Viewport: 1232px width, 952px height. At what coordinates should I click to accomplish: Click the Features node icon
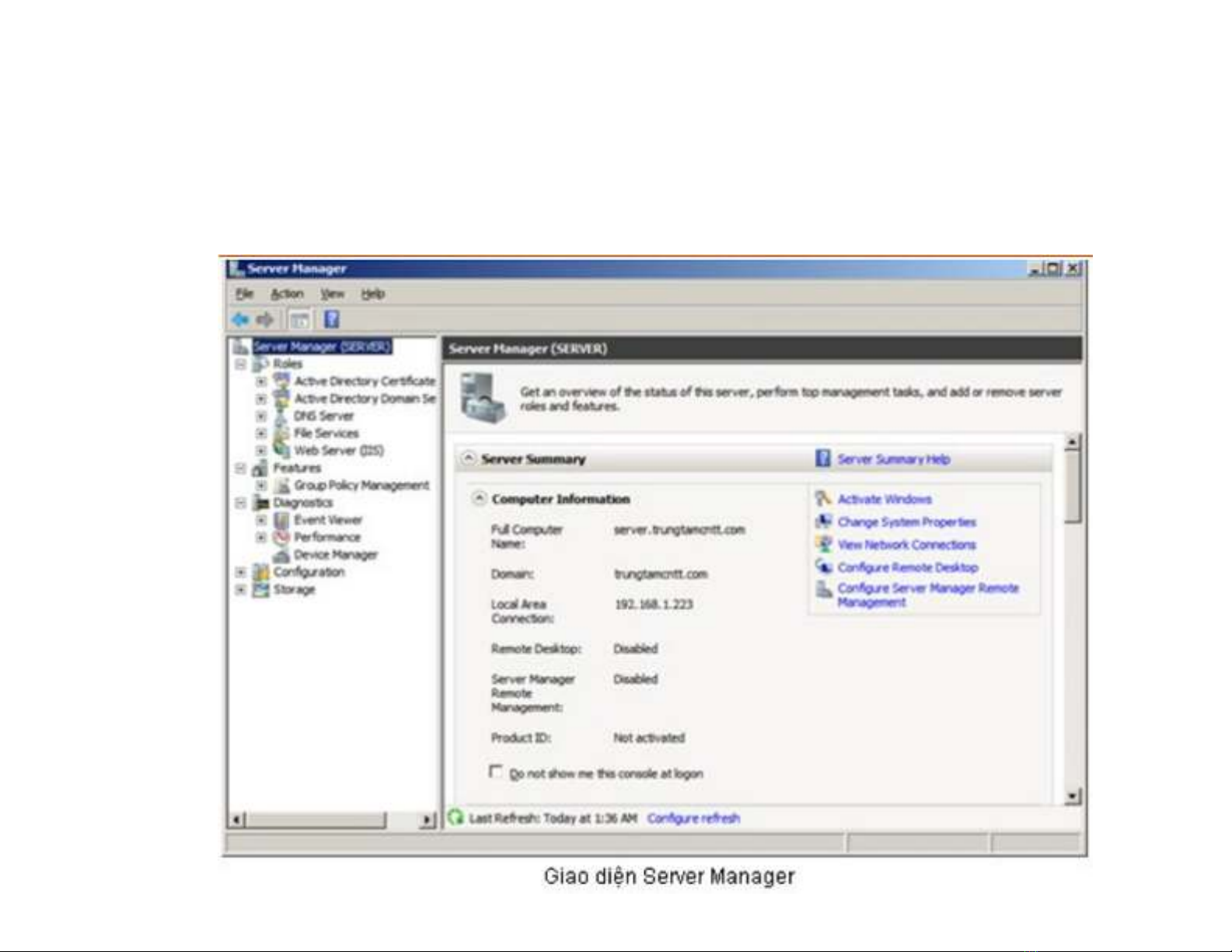tap(260, 468)
